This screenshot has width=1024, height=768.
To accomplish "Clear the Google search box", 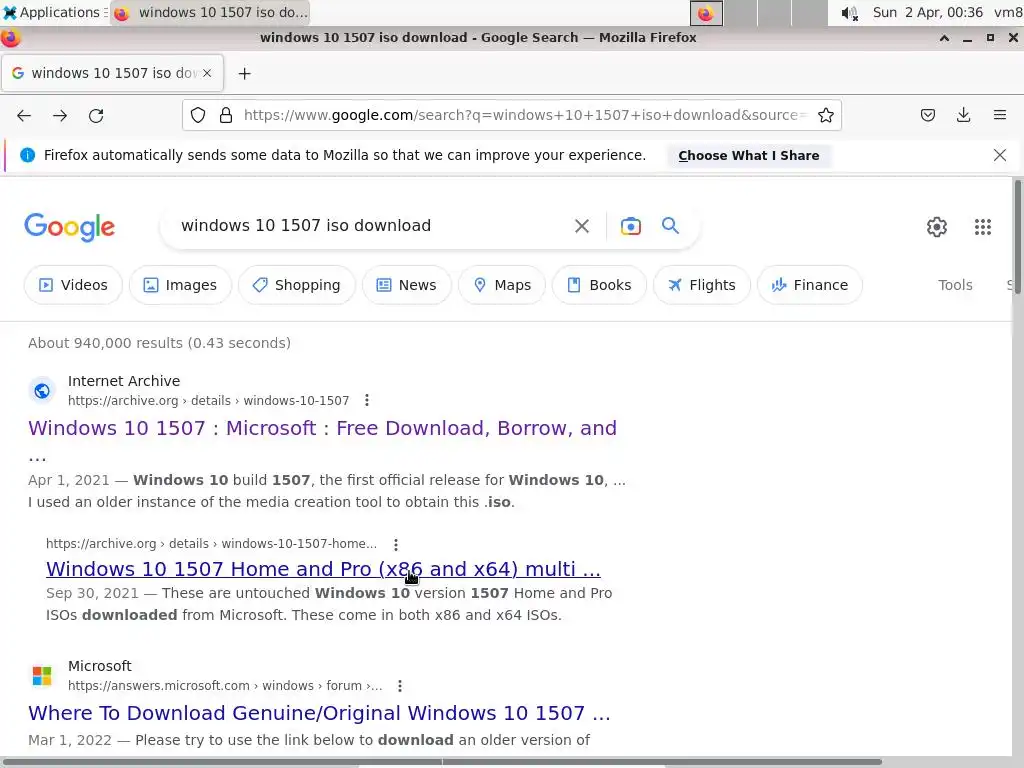I will click(x=581, y=226).
